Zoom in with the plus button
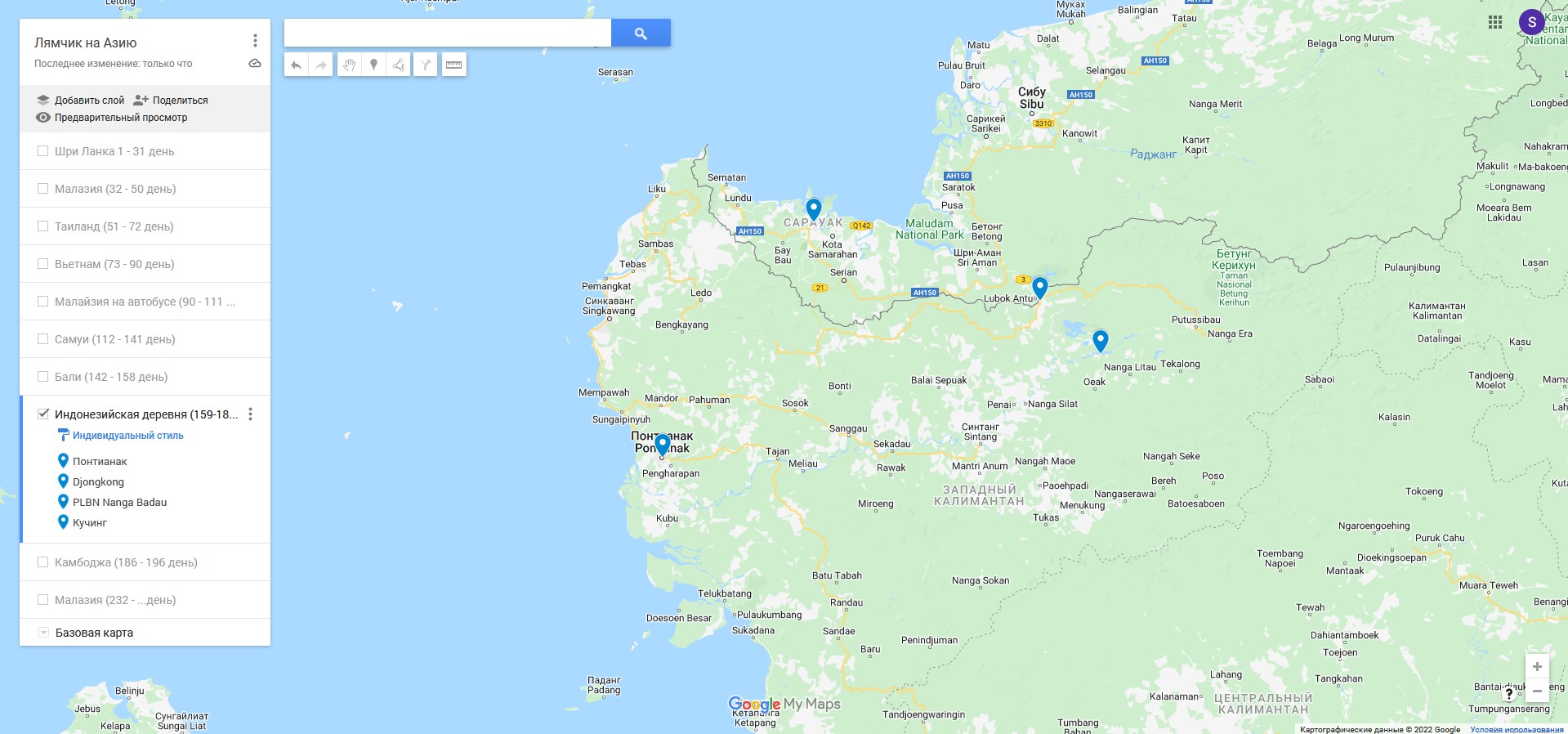 click(1536, 666)
